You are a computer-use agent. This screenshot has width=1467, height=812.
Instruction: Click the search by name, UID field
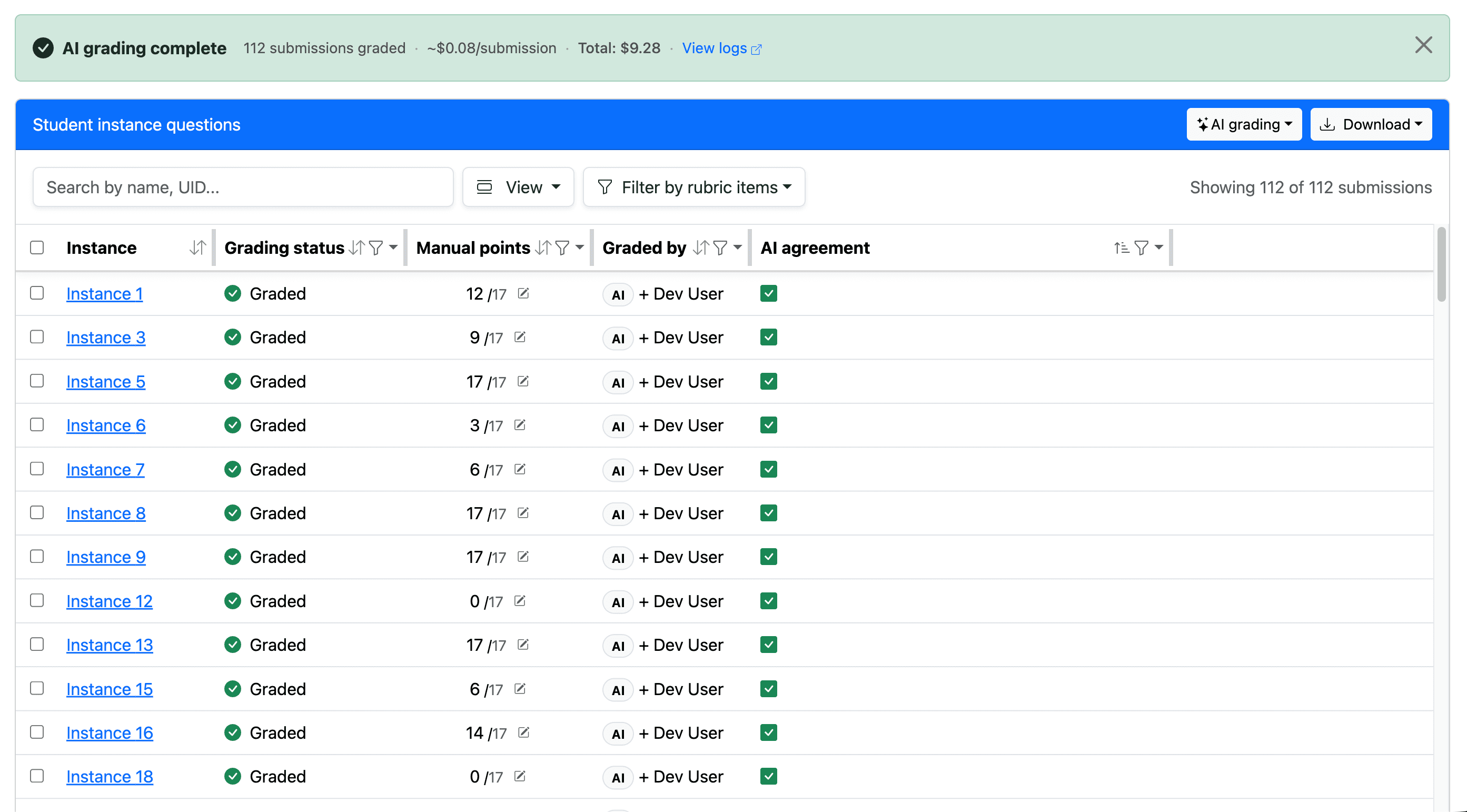(x=243, y=187)
